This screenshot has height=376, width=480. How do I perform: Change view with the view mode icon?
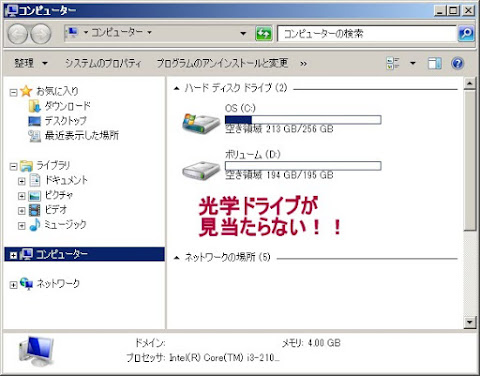[x=393, y=63]
